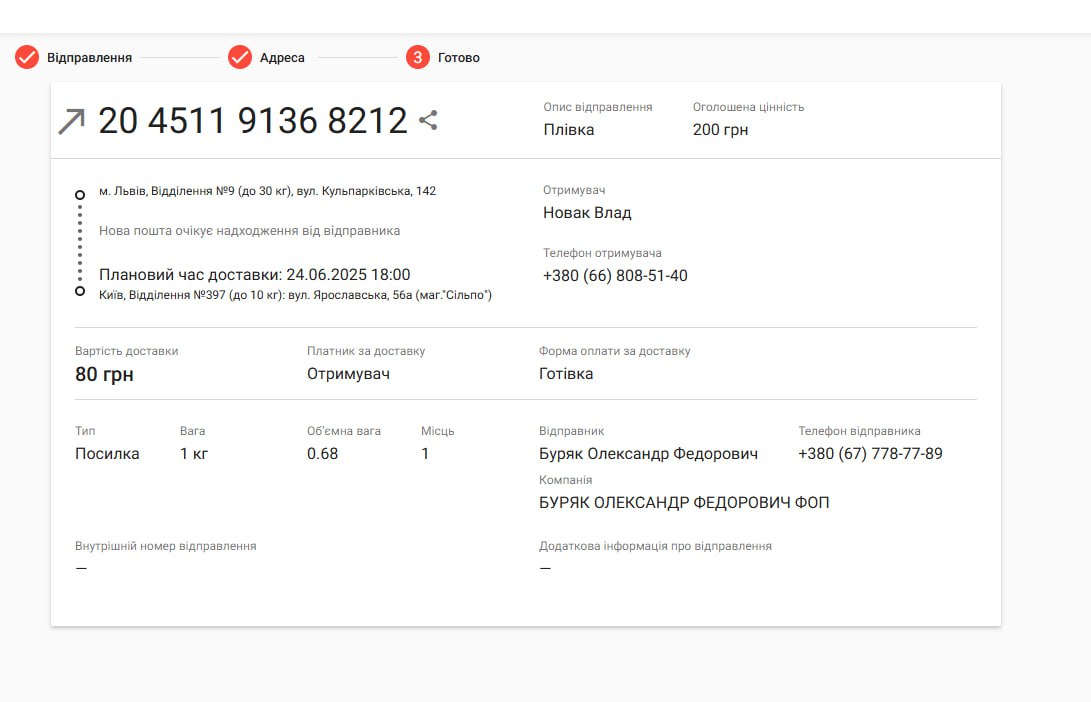Click the Готово step number 3 circle

[417, 57]
